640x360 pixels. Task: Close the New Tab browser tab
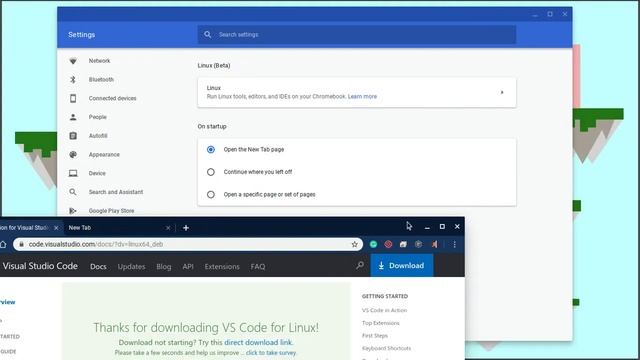(168, 228)
